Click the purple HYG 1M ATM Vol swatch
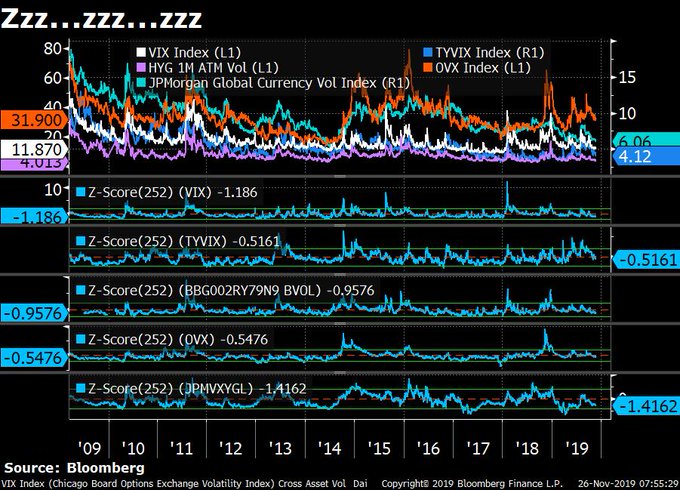The width and height of the screenshot is (680, 490). (141, 68)
